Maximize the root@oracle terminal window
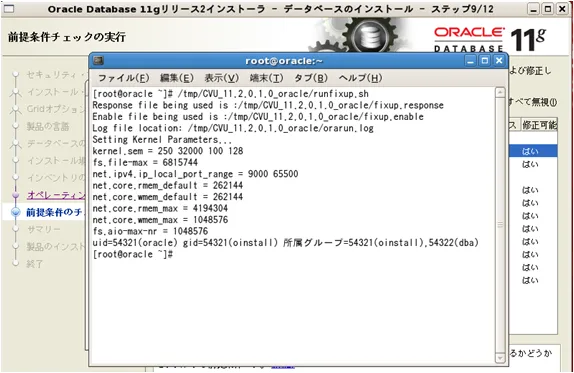Screen dimensions: 574x373 [x=485, y=61]
